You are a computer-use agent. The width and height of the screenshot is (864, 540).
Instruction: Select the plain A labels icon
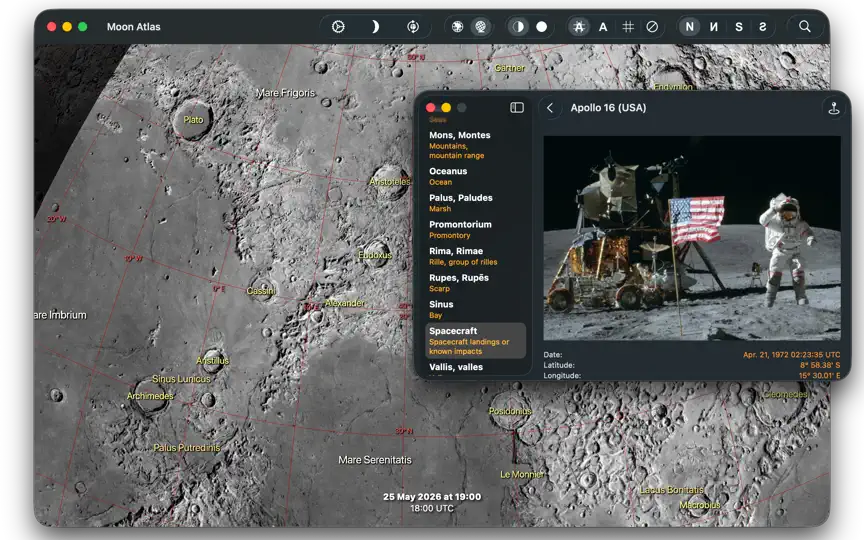pyautogui.click(x=603, y=26)
